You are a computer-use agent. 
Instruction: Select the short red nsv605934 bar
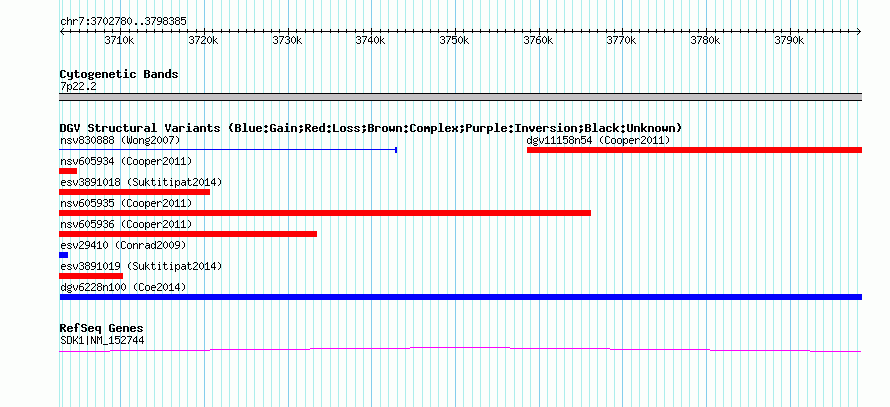(x=68, y=171)
